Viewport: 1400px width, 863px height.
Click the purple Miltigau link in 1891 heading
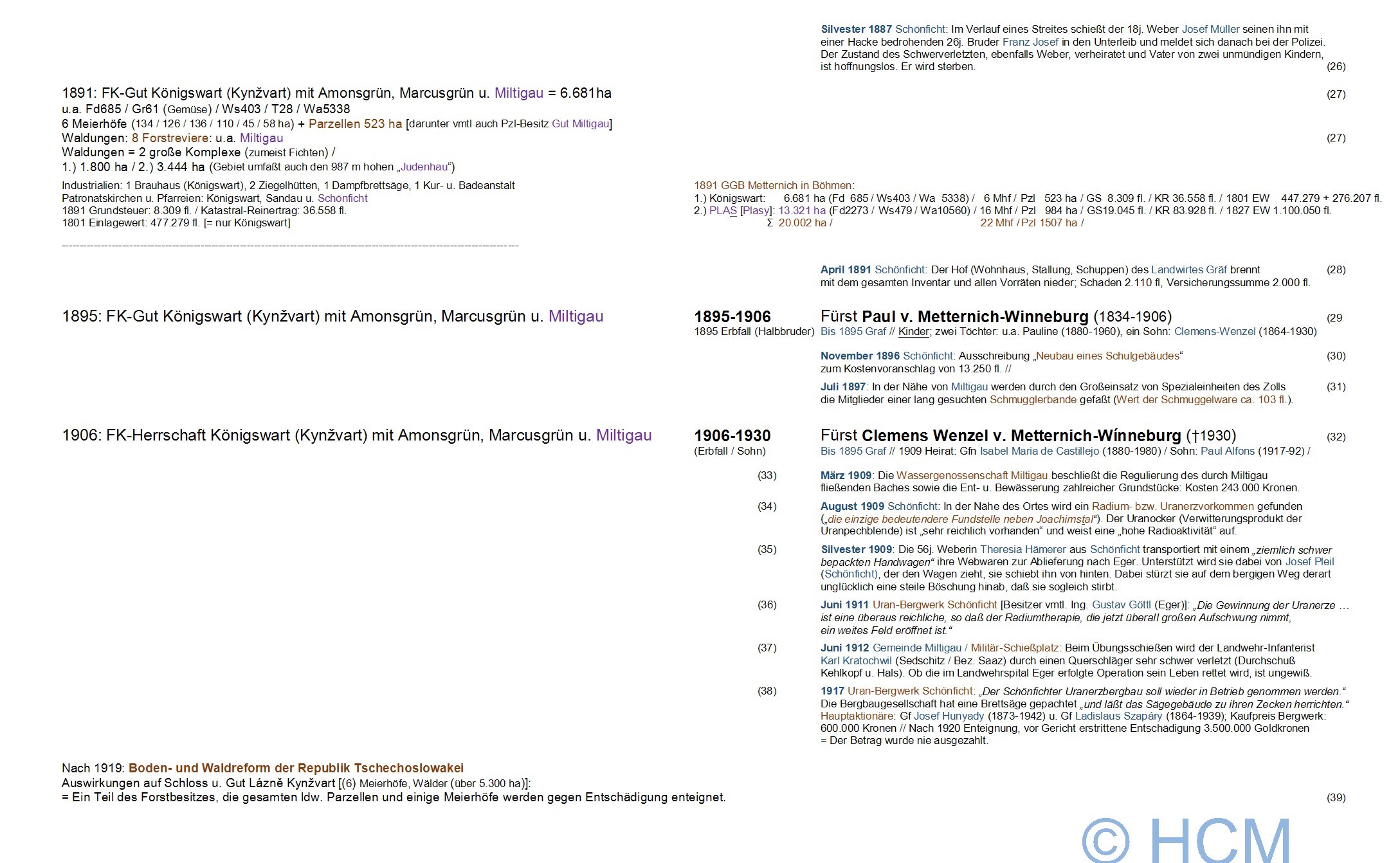tap(518, 93)
